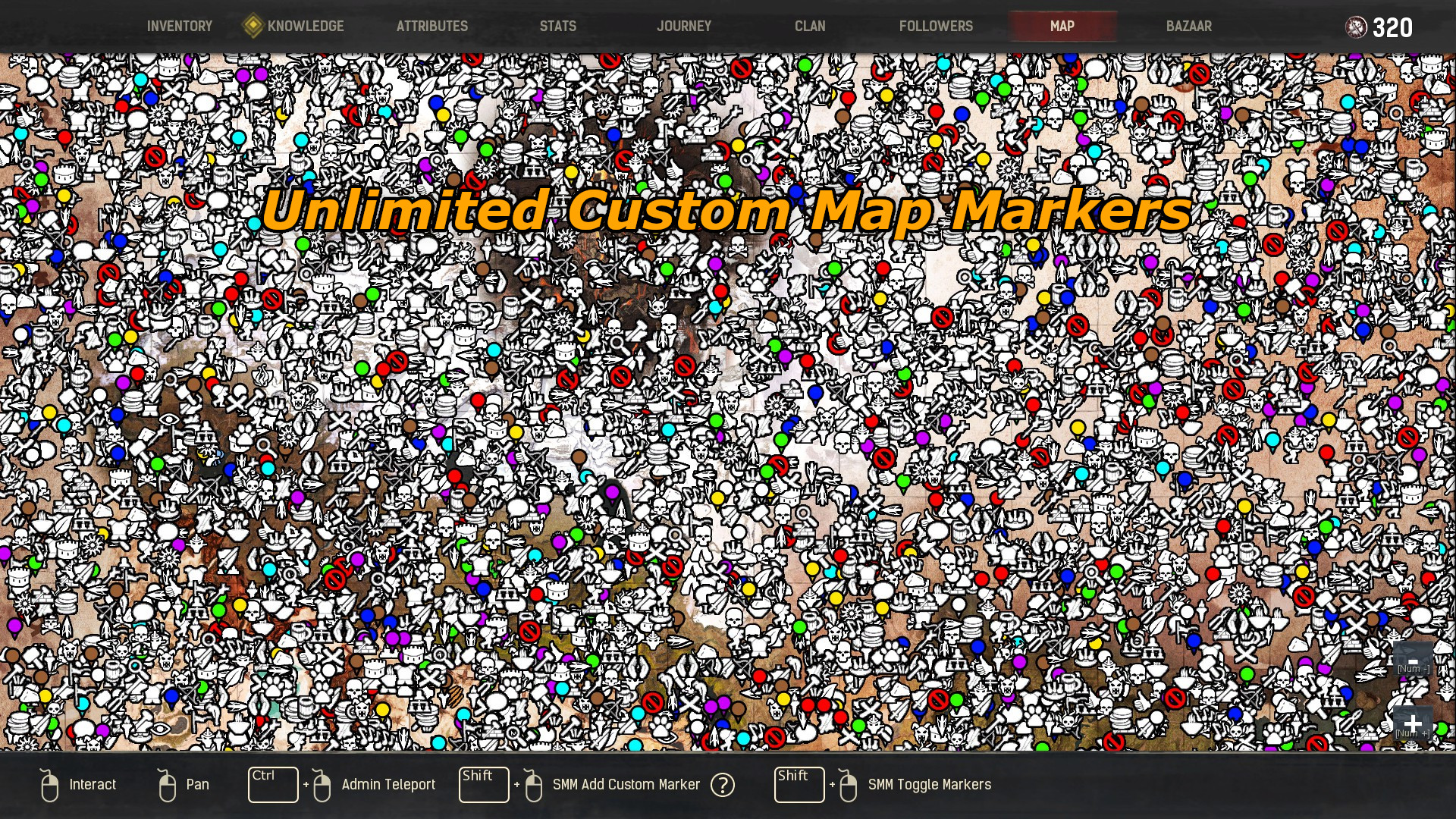Open the Stats tab
This screenshot has height=819, width=1456.
[558, 27]
